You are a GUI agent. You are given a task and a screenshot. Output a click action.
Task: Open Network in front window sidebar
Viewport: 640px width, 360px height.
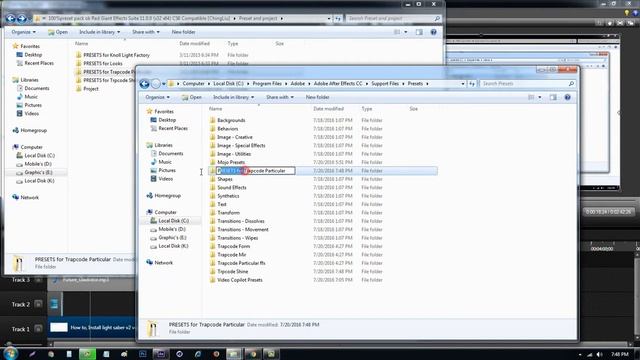point(163,262)
